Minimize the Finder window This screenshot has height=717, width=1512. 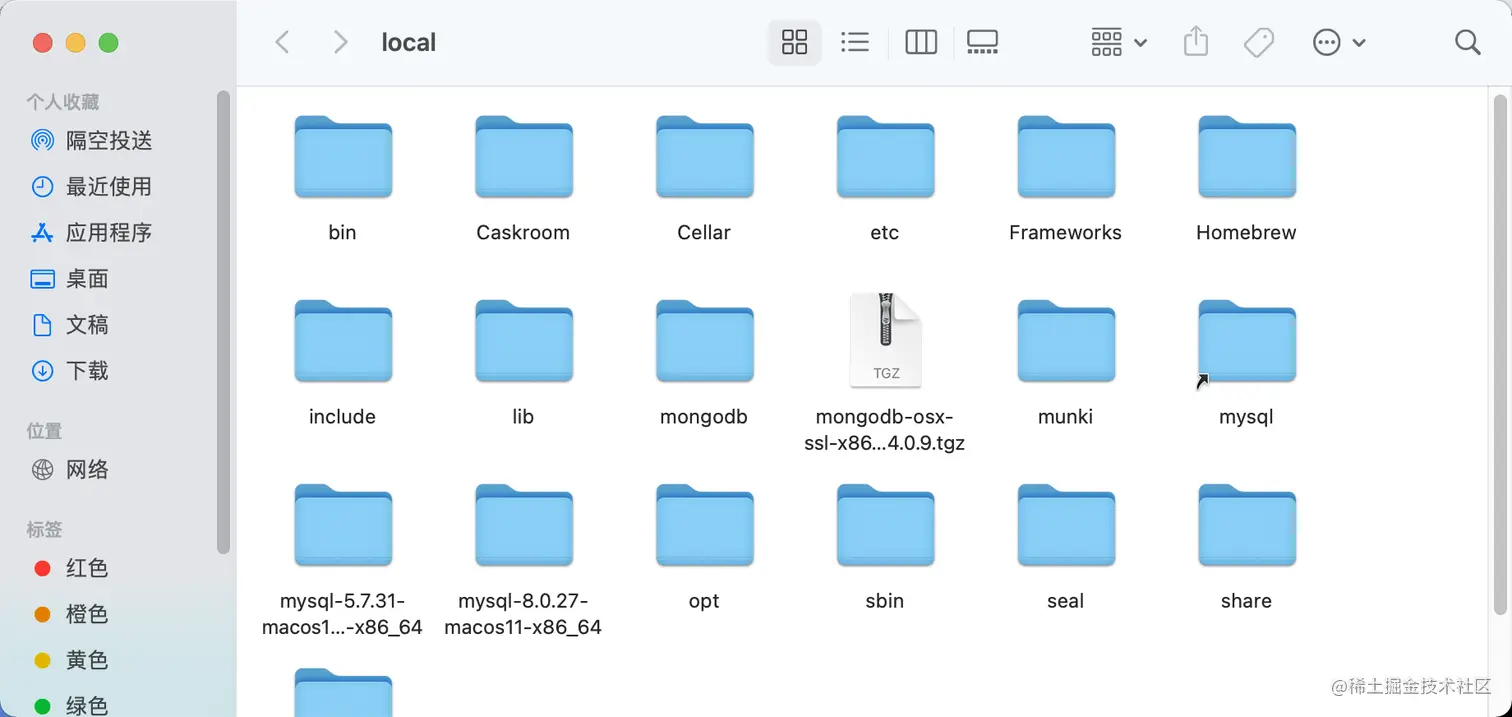75,42
